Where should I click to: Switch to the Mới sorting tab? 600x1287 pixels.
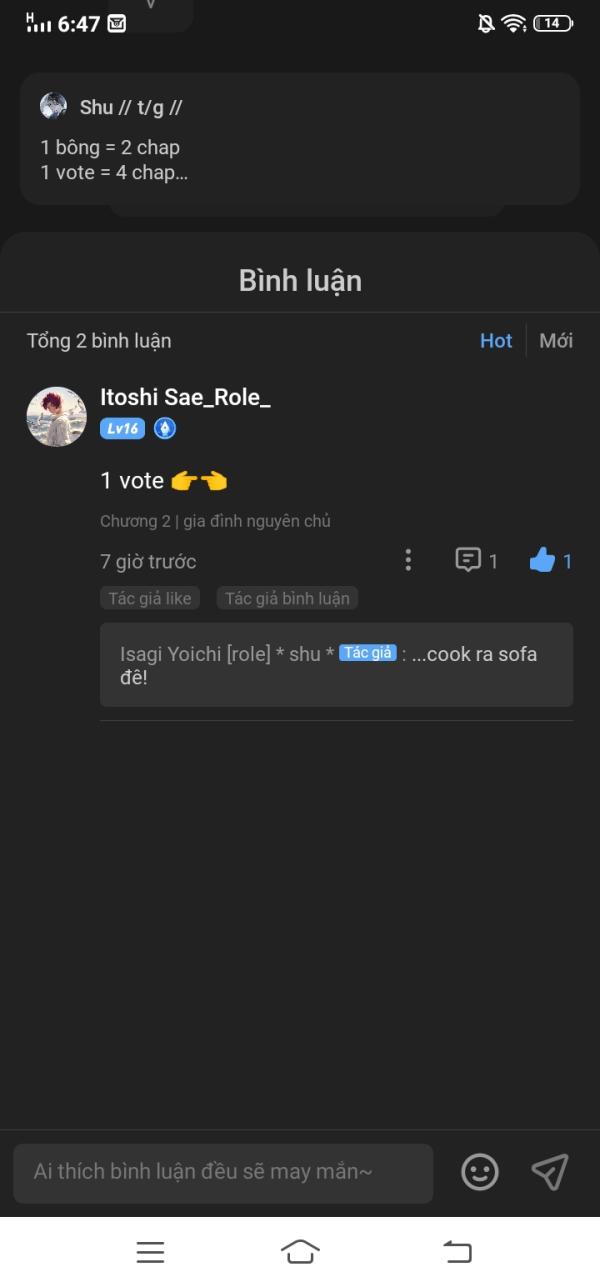point(556,341)
